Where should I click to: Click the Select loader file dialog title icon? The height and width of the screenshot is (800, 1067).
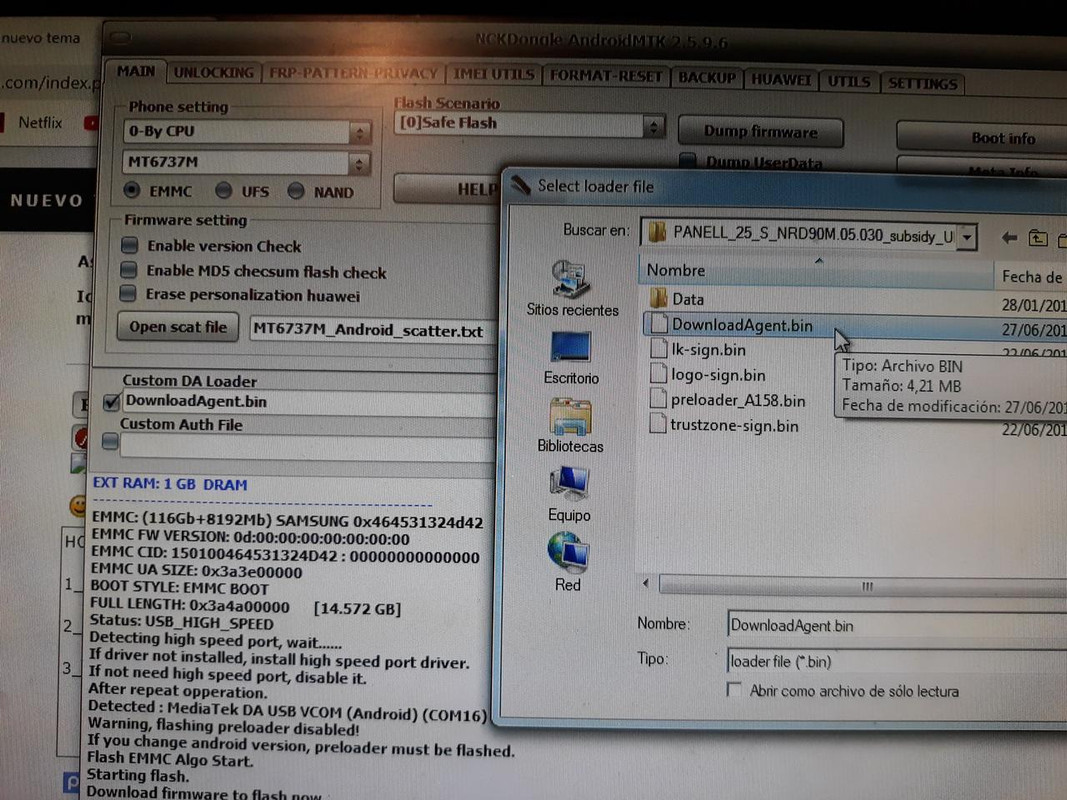521,184
